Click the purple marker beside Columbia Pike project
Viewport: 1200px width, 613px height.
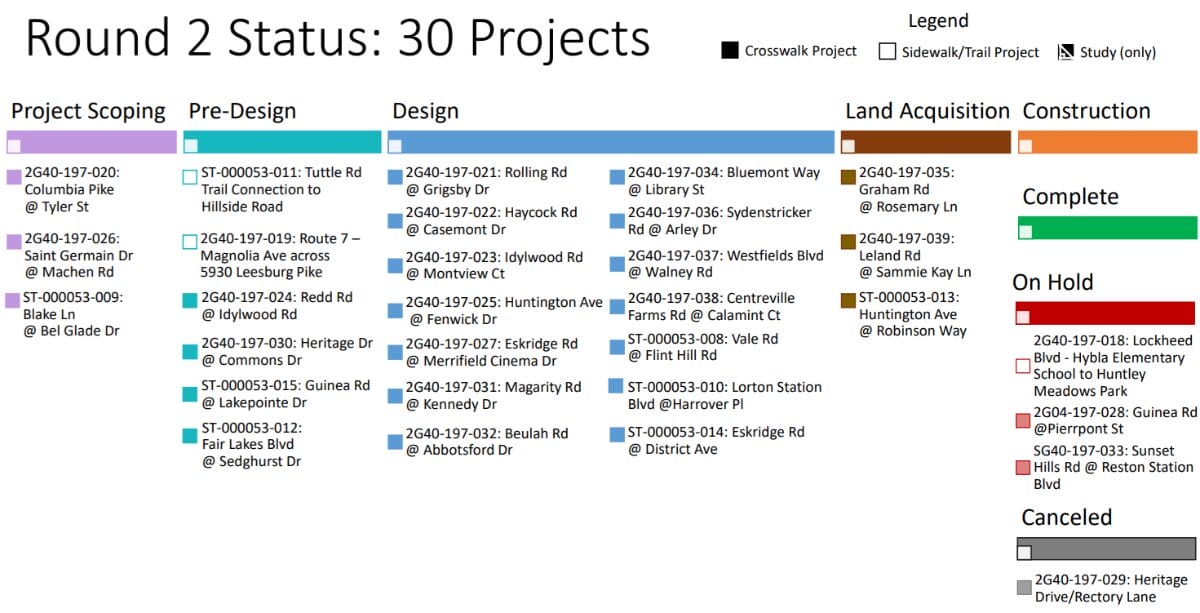(x=14, y=178)
